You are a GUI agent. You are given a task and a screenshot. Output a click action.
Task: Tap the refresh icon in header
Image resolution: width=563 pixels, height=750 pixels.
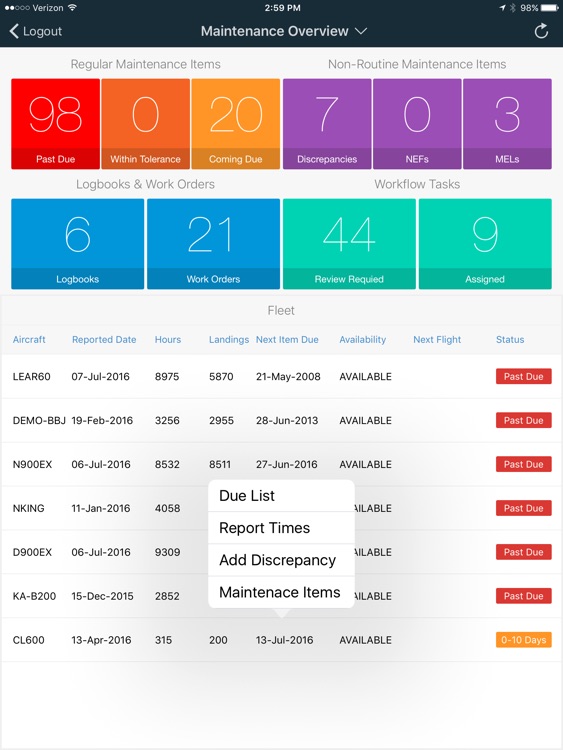541,32
